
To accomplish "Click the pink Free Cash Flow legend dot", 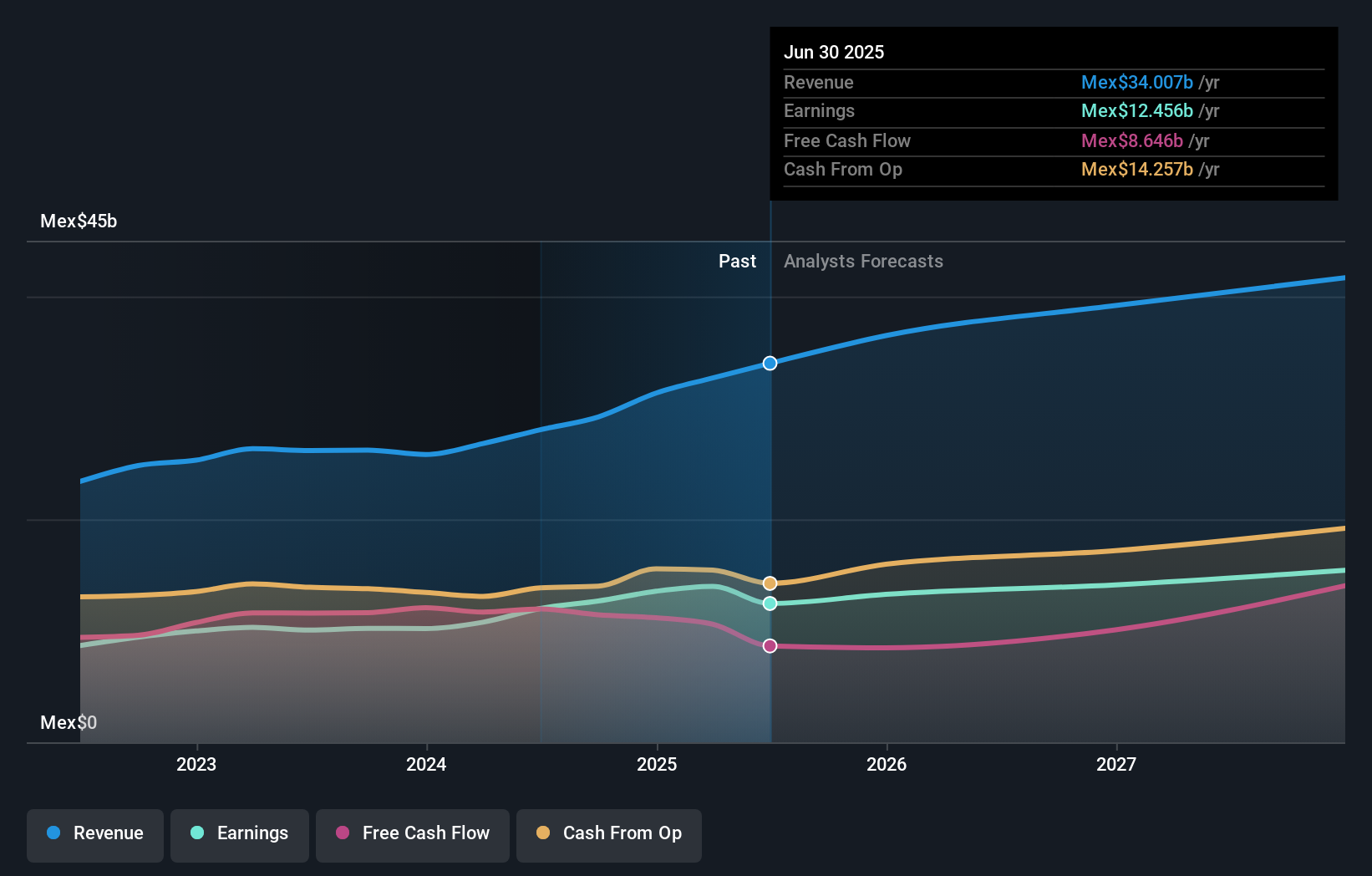I will 343,833.
